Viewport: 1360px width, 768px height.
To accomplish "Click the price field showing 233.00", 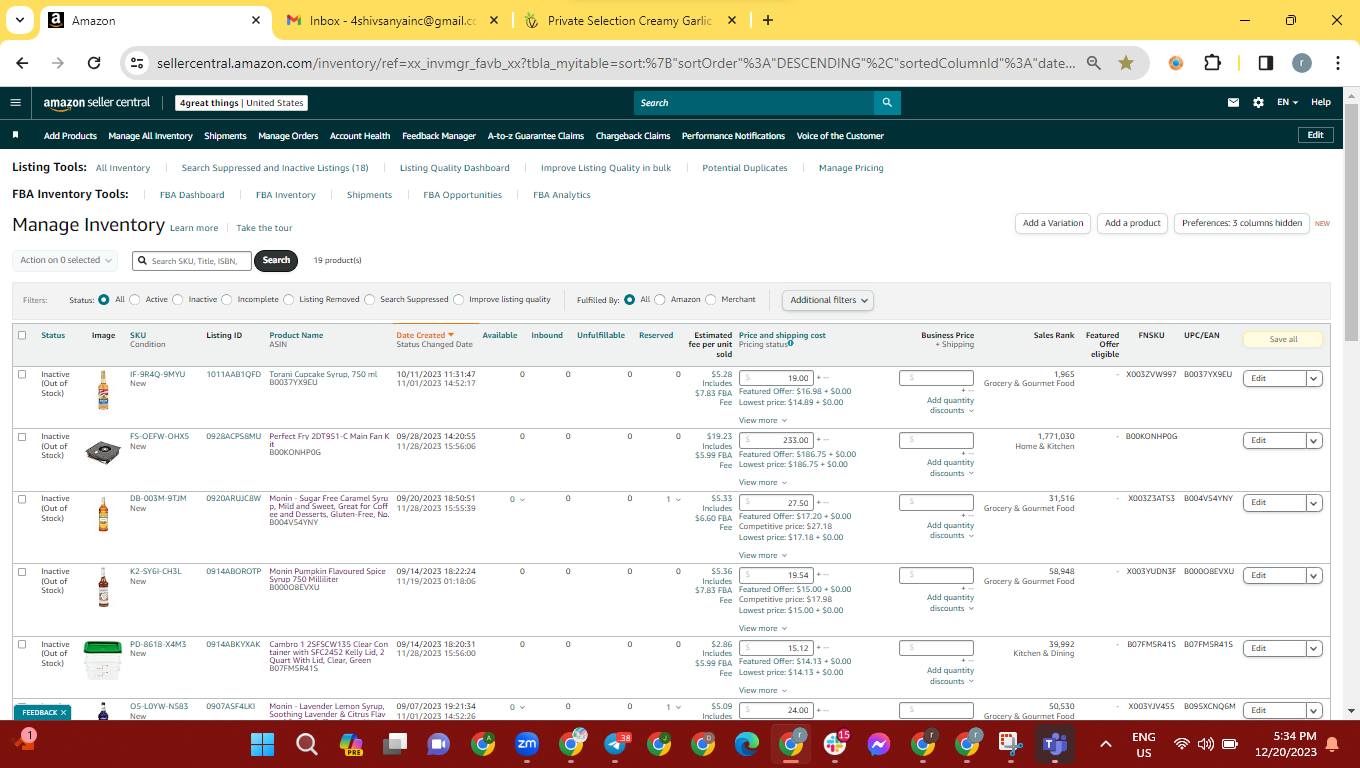I will click(x=776, y=440).
